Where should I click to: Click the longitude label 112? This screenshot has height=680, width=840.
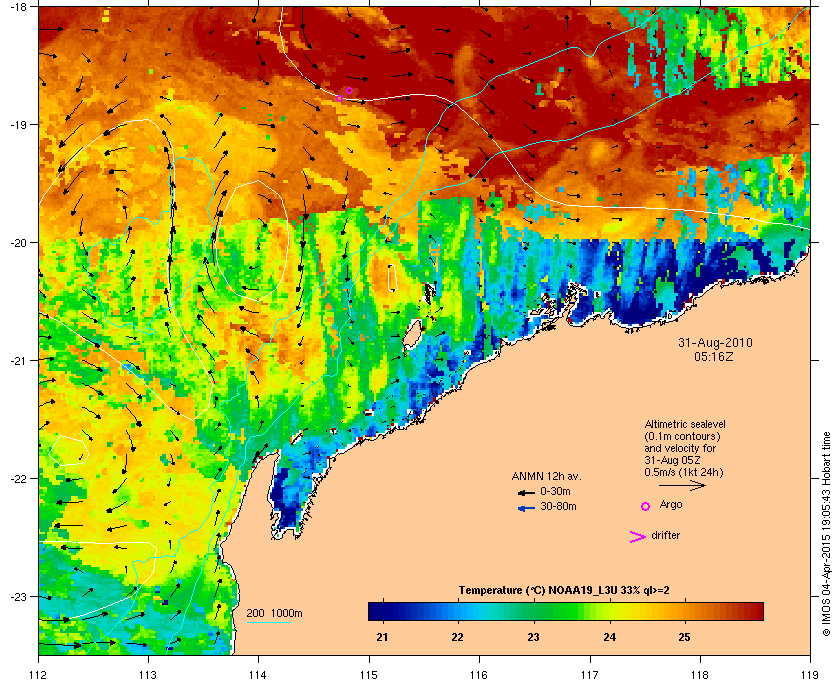[39, 674]
